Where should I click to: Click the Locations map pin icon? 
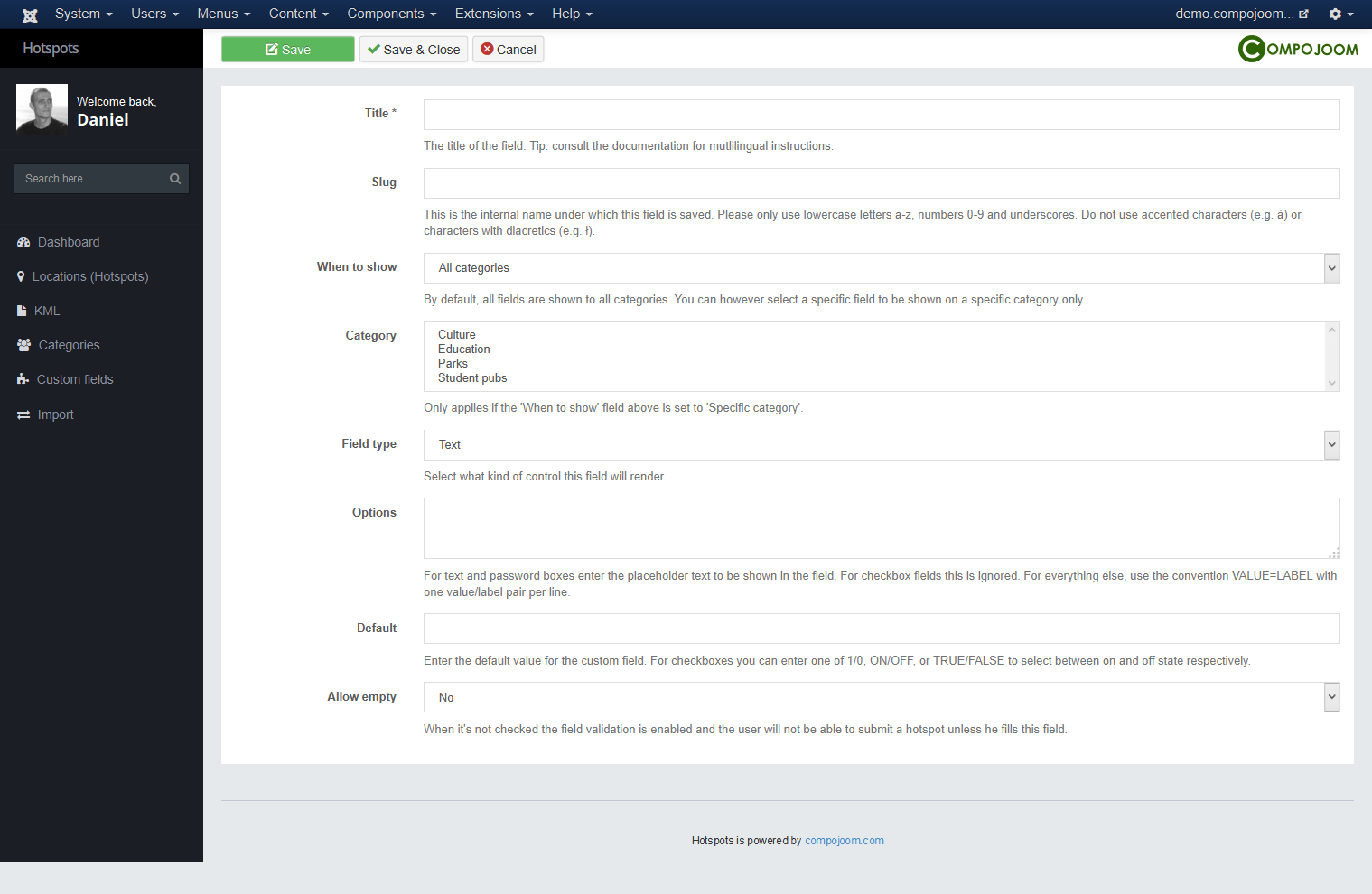(x=21, y=276)
